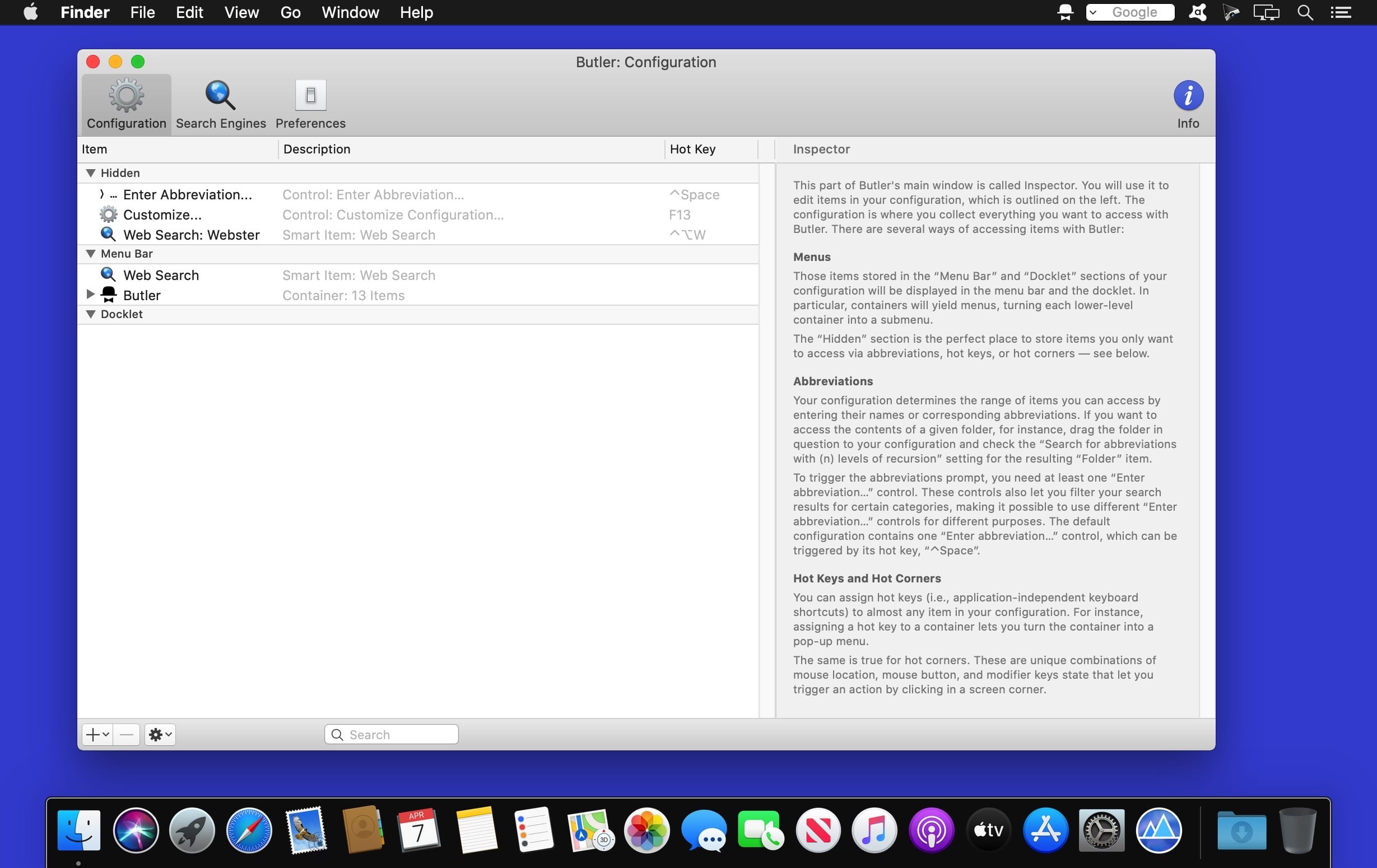Open the Window menu
The width and height of the screenshot is (1377, 868).
pos(350,12)
